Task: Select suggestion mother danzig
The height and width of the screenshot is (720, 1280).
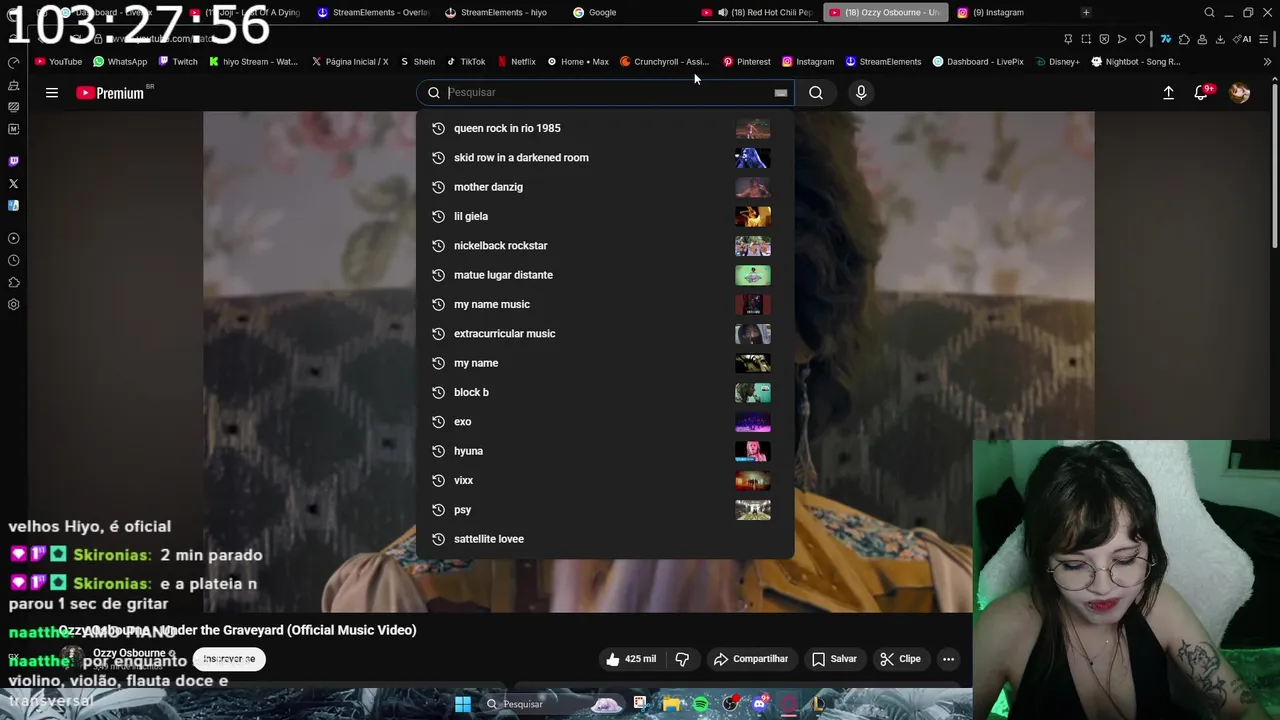Action: click(605, 187)
